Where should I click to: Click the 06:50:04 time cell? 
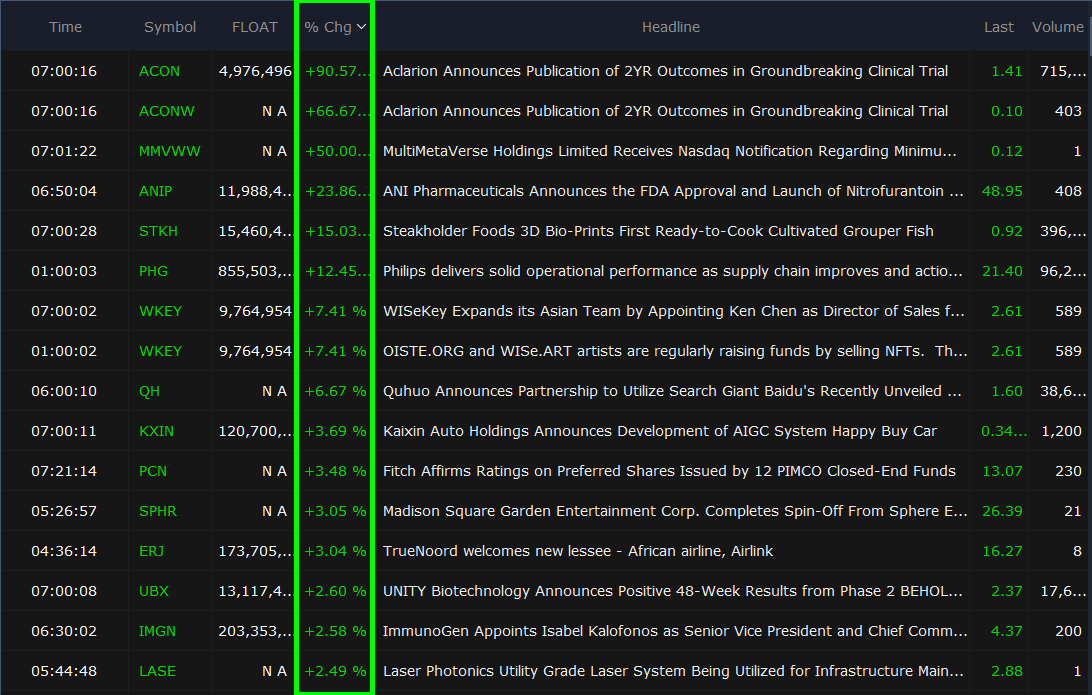[x=64, y=191]
